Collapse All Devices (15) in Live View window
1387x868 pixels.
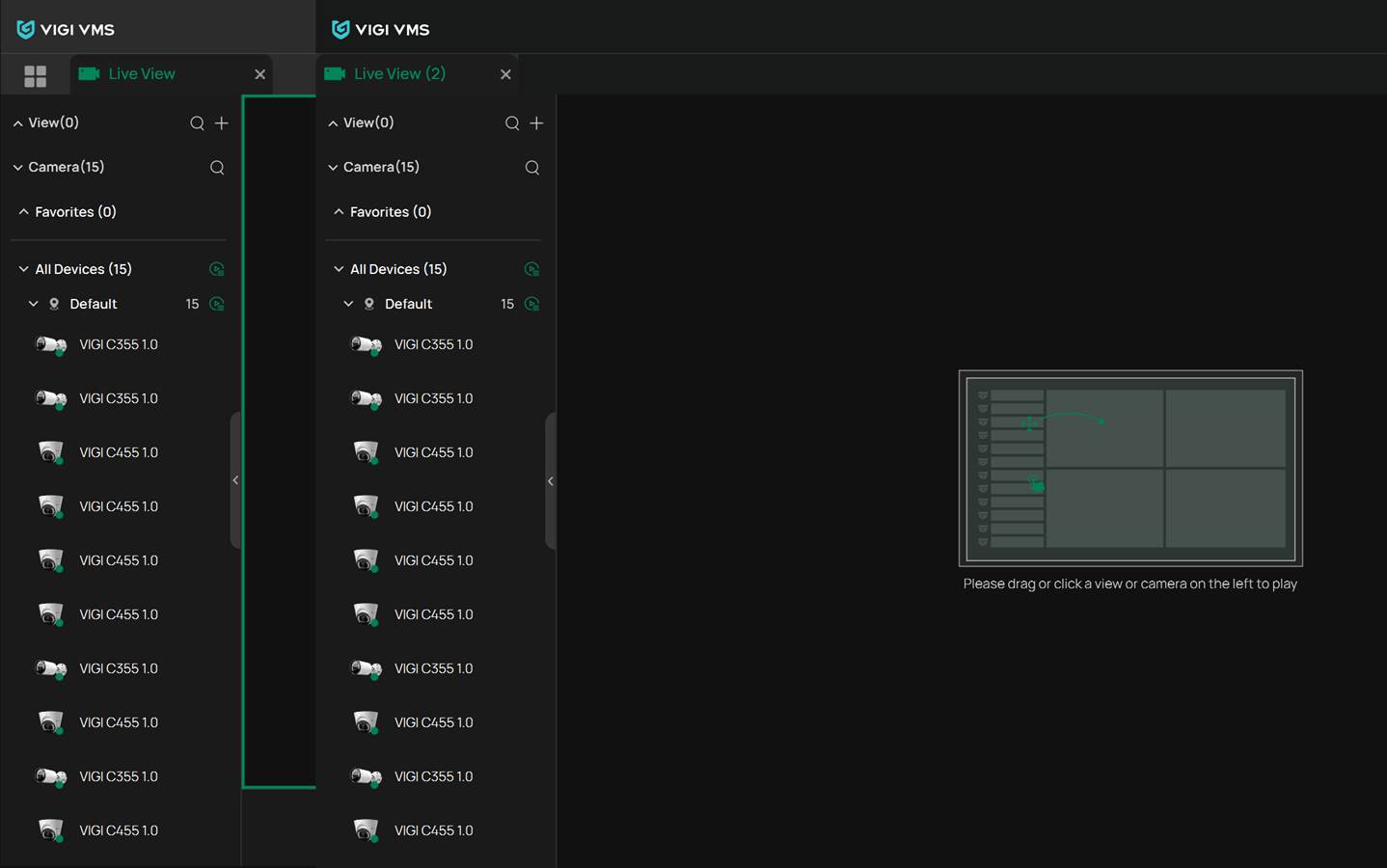[x=24, y=269]
